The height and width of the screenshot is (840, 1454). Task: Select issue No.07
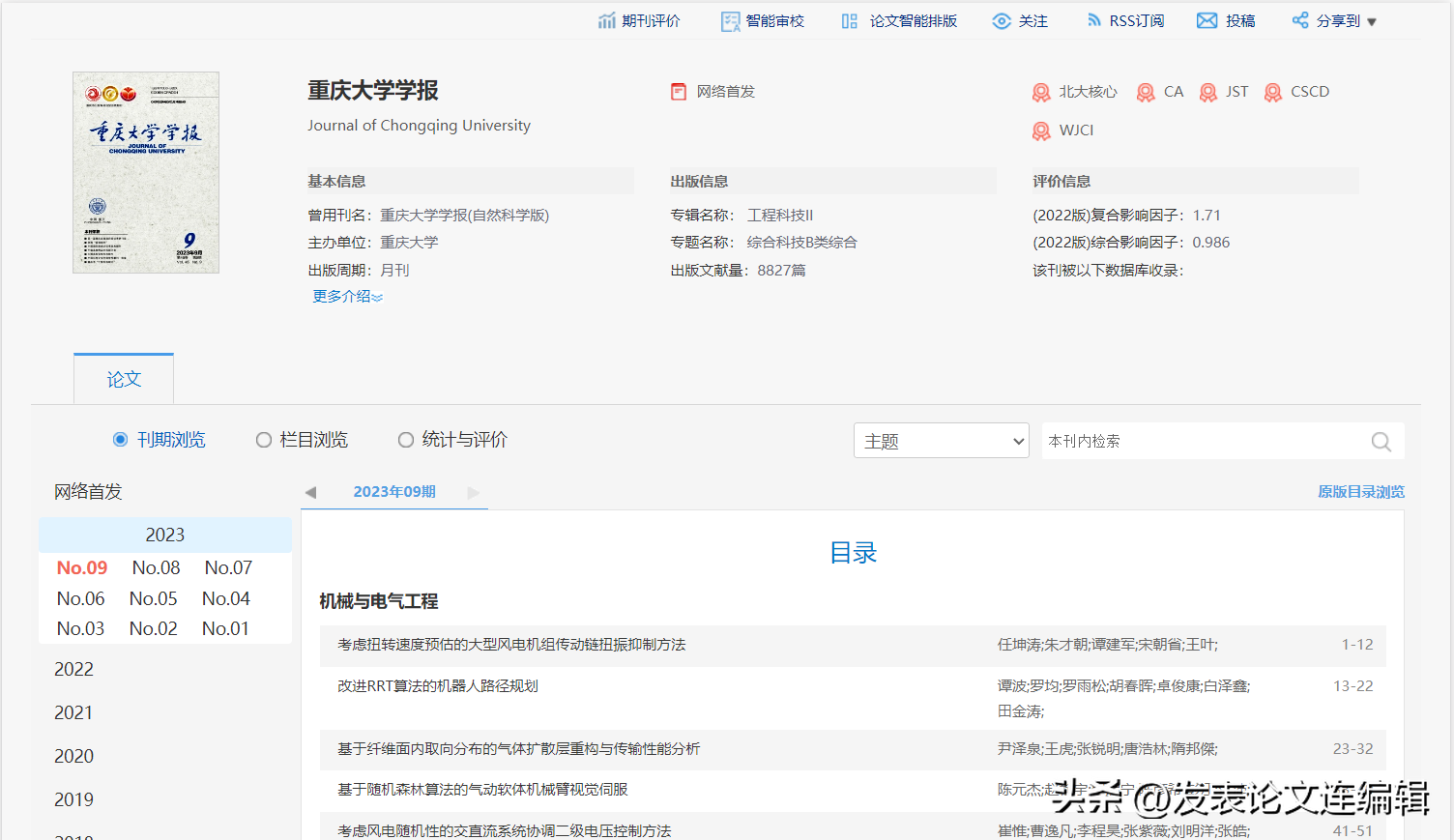[x=228, y=567]
